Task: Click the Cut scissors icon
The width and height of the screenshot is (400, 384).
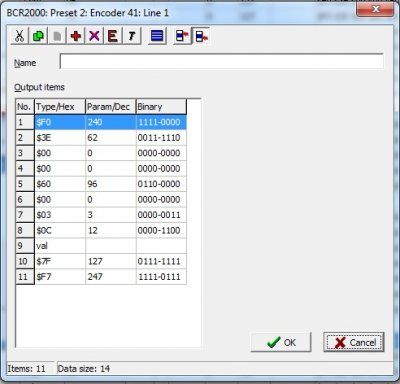Action: [x=20, y=36]
